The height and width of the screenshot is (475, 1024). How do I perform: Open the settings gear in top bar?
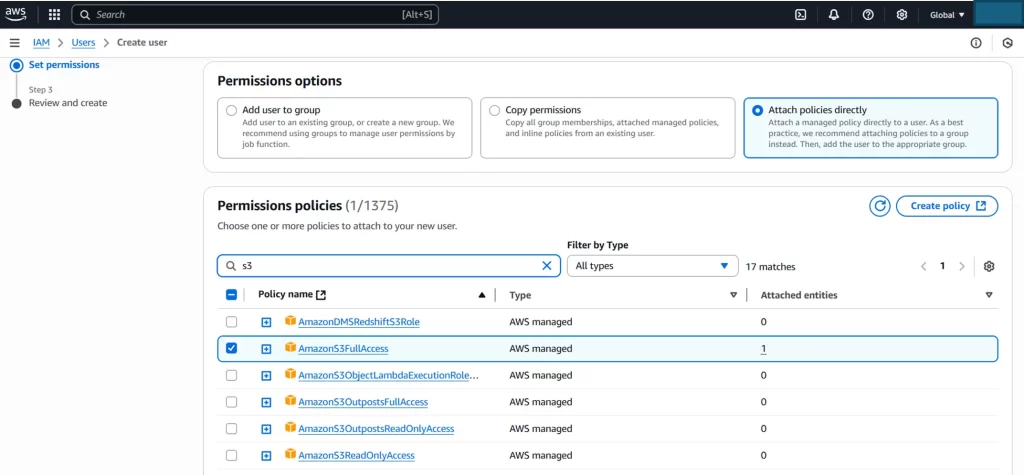902,14
